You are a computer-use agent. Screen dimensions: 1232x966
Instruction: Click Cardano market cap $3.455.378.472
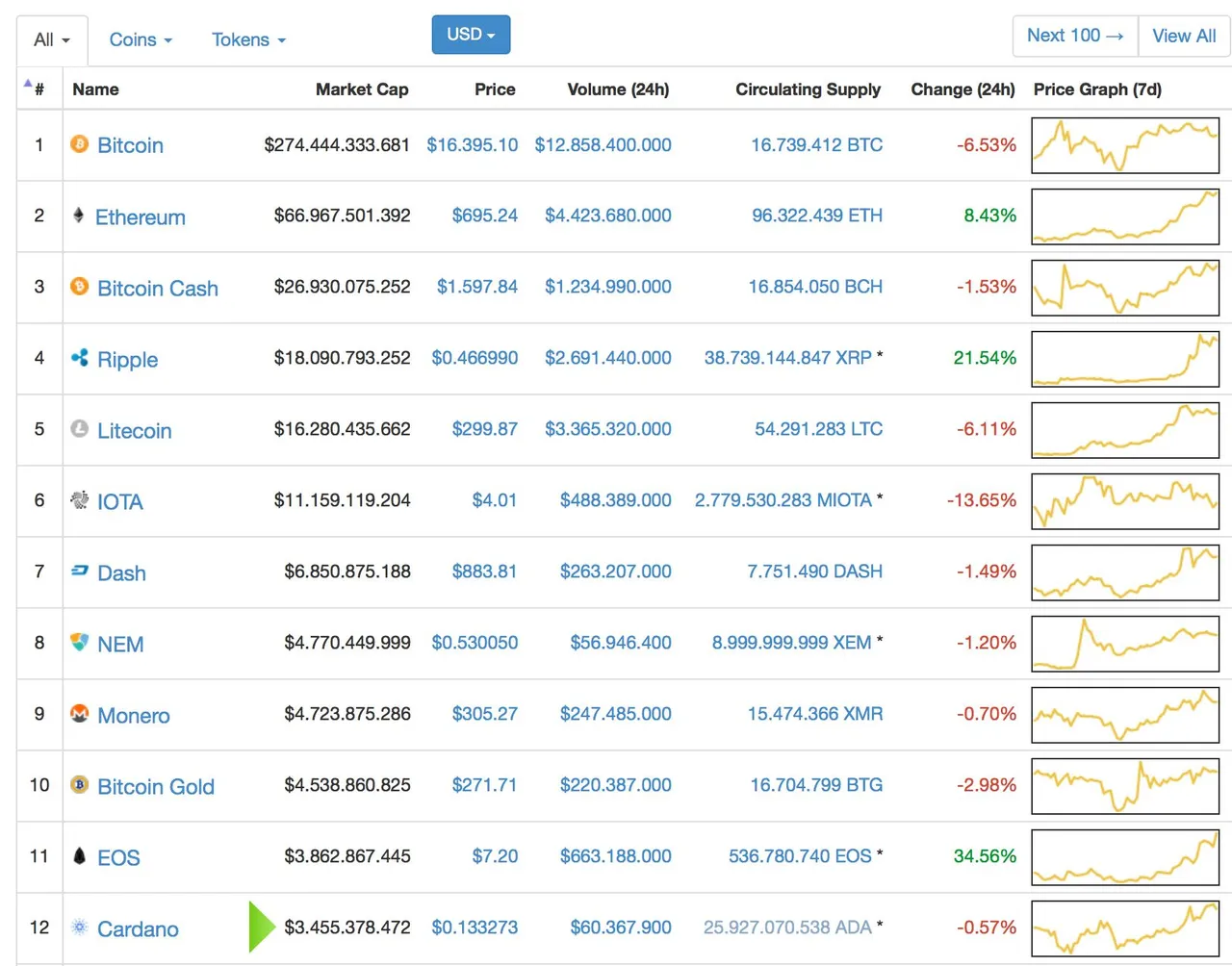(347, 928)
